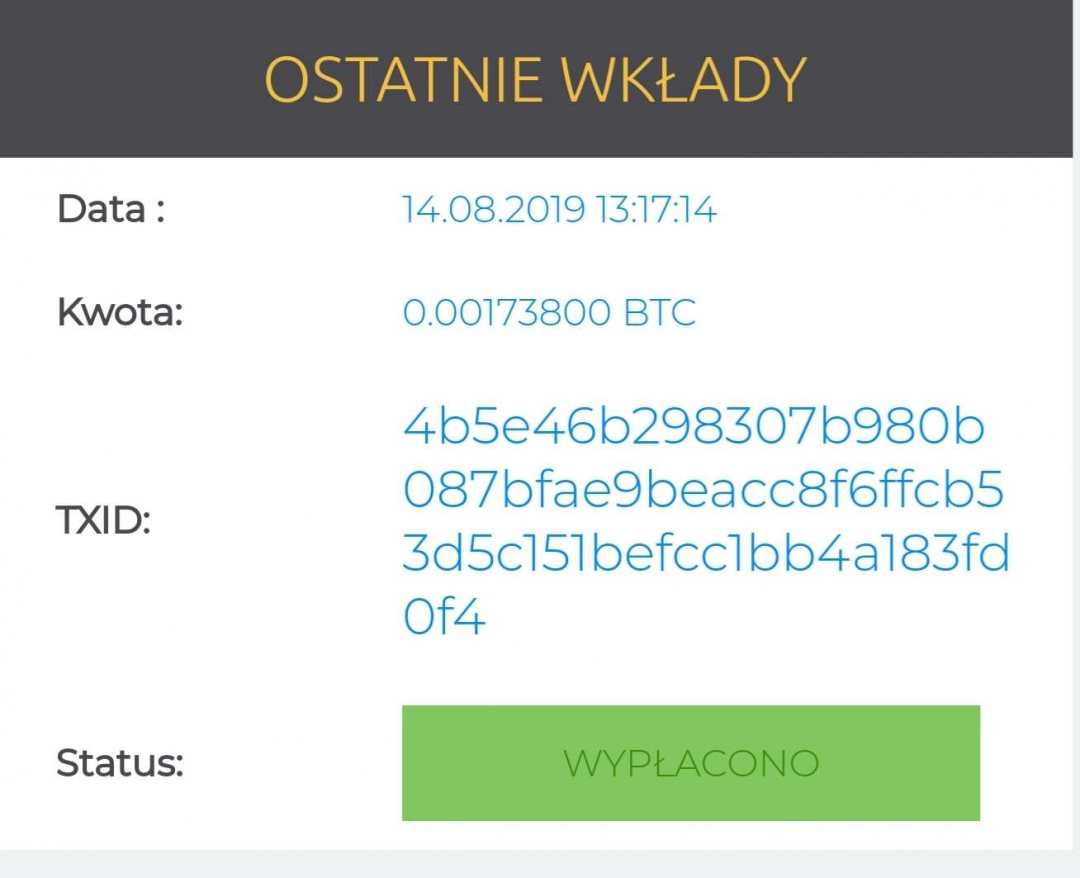The height and width of the screenshot is (878, 1080).
Task: Select the amount 0.00173800 BTC
Action: click(x=551, y=312)
